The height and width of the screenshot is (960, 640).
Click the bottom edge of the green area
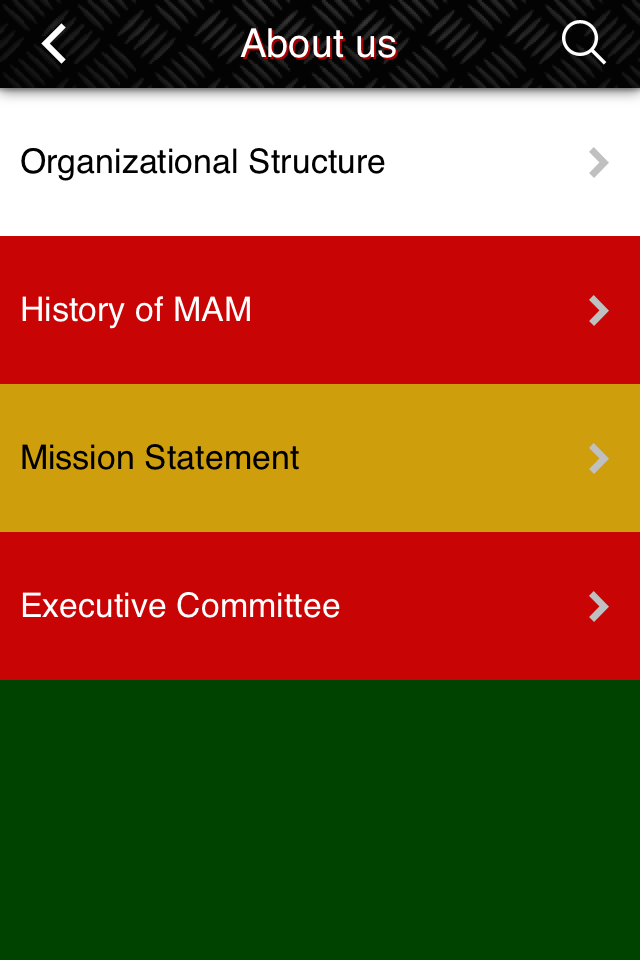point(320,950)
